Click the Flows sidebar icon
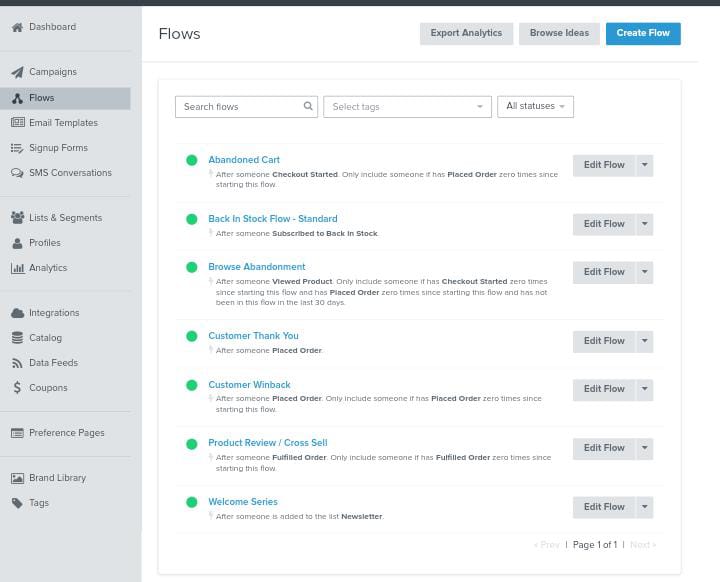Screen dimensions: 720x582 tap(17, 98)
